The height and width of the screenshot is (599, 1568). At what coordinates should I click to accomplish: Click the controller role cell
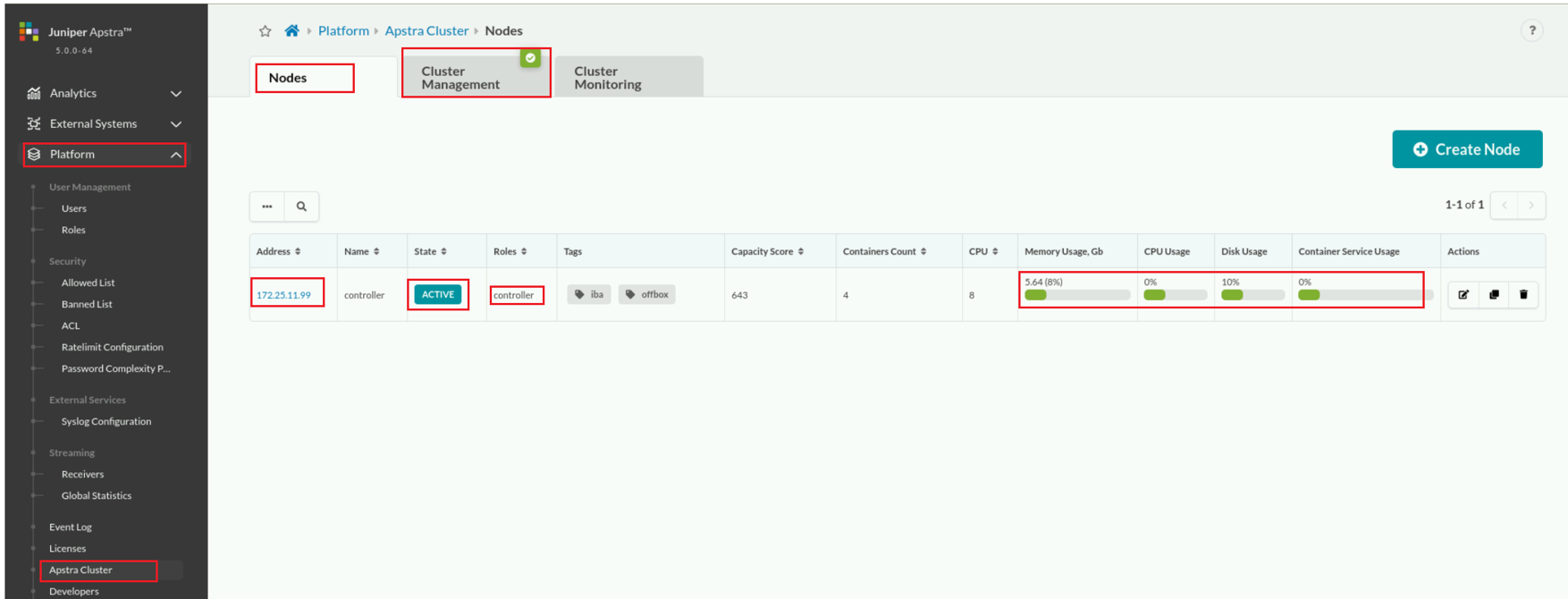click(x=514, y=295)
